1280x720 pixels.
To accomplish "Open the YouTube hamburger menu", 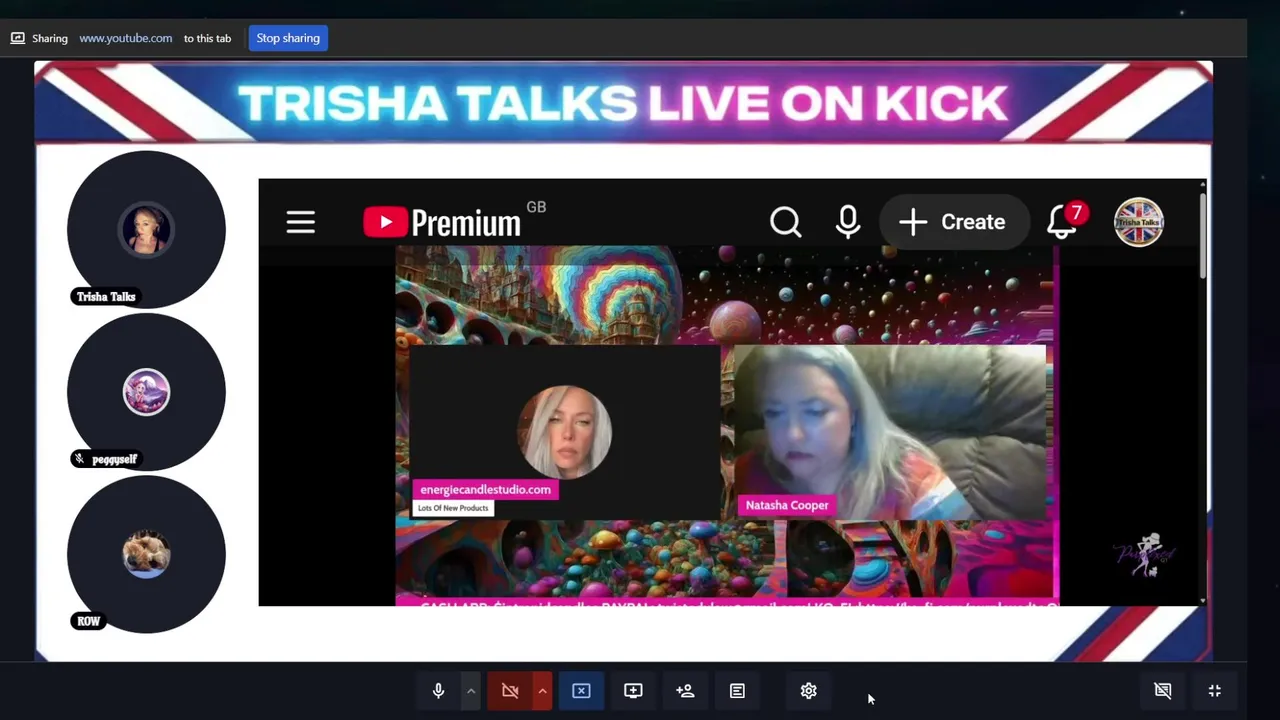I will pos(301,222).
